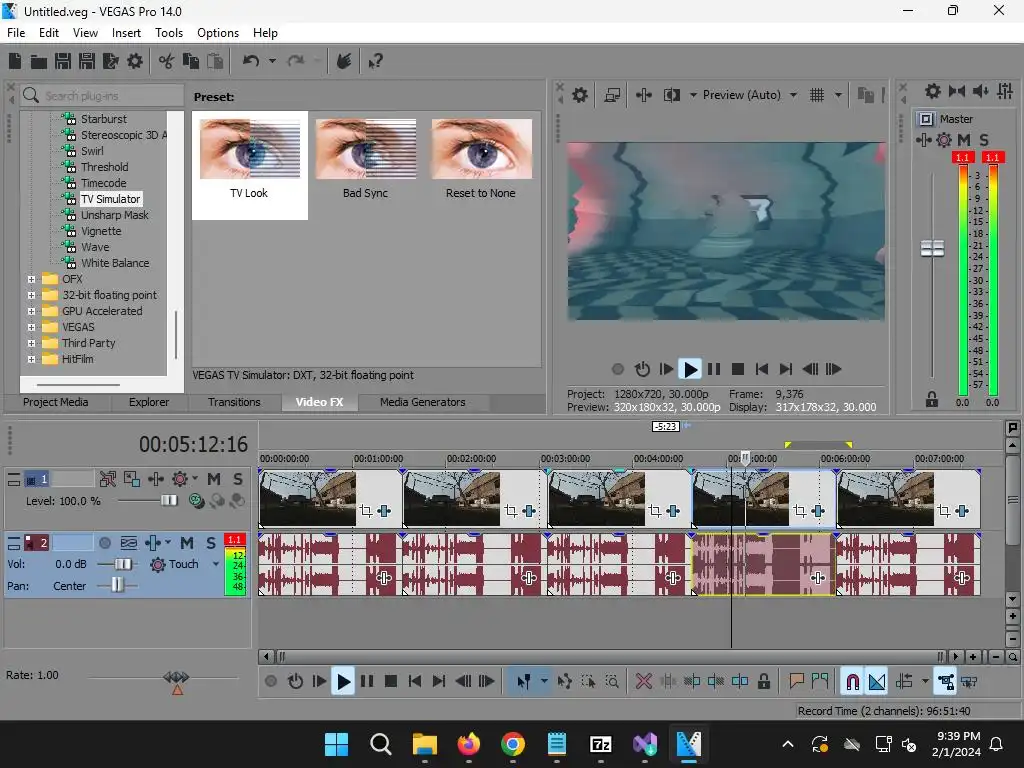Open preview overlays grid icon
The height and width of the screenshot is (768, 1024).
coord(817,95)
